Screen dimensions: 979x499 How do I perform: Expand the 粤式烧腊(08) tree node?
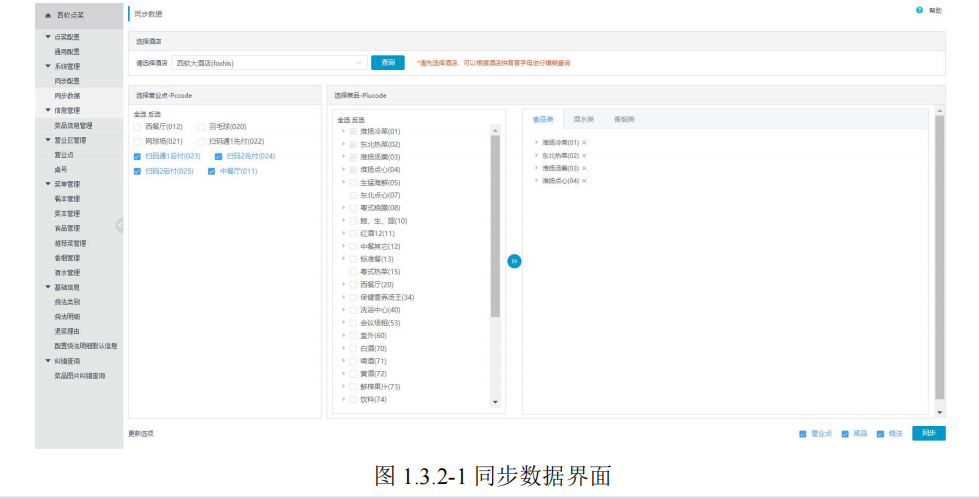point(343,208)
